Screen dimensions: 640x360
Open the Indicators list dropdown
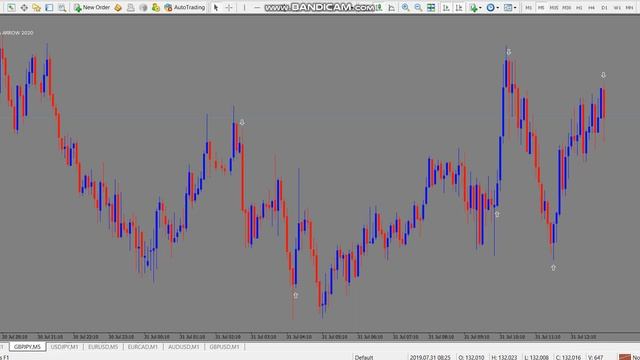pos(475,7)
